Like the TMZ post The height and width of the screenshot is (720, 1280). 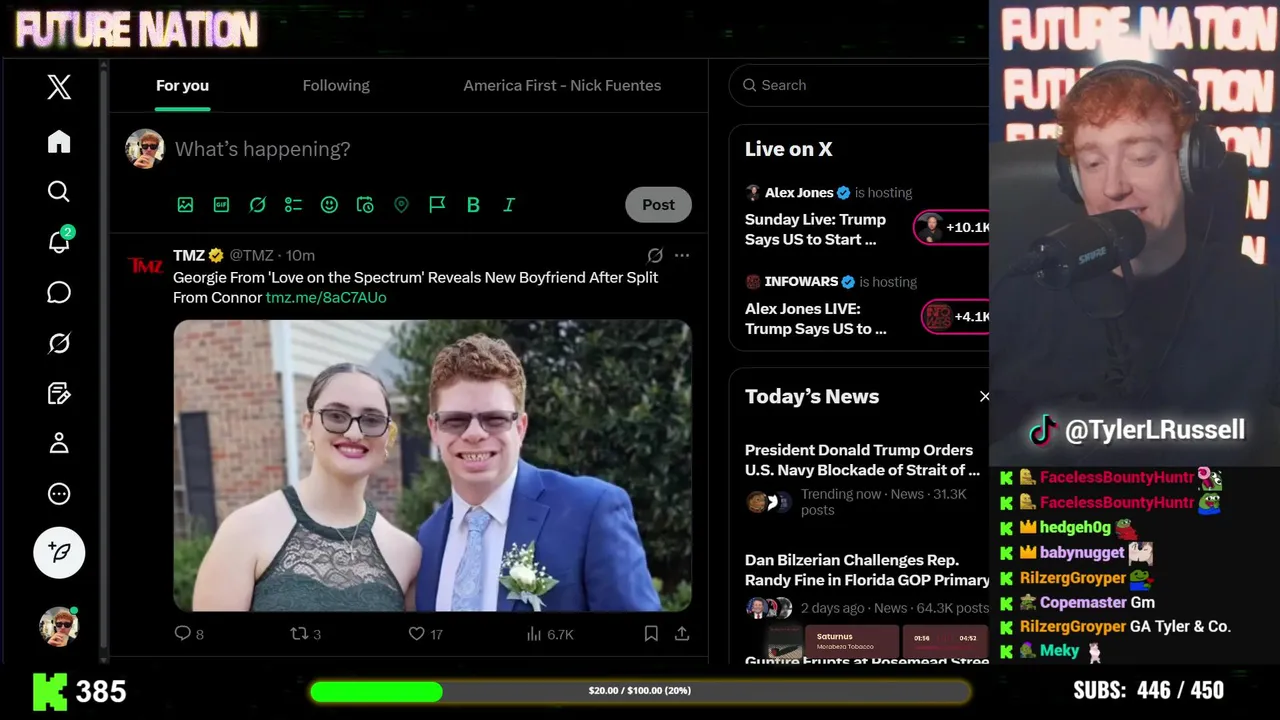click(426, 634)
